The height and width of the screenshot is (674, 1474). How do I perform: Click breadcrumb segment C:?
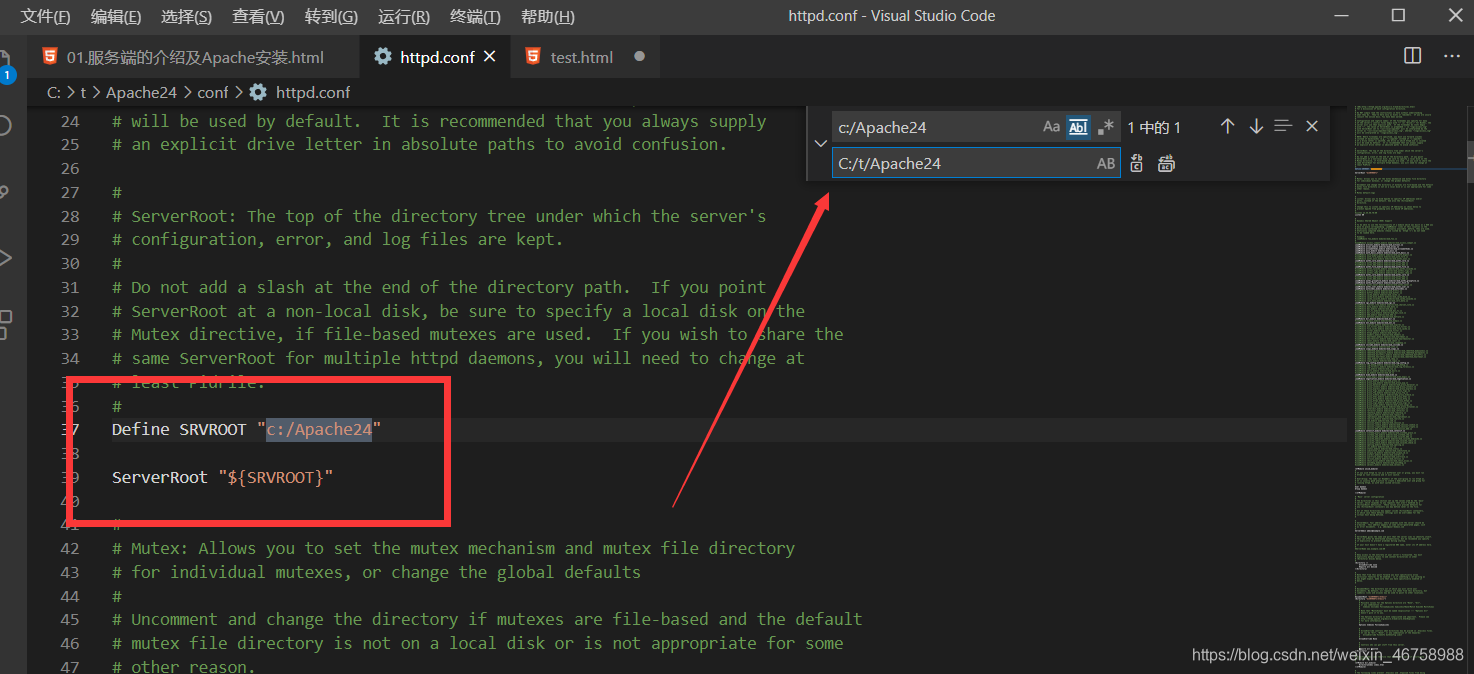pos(54,92)
